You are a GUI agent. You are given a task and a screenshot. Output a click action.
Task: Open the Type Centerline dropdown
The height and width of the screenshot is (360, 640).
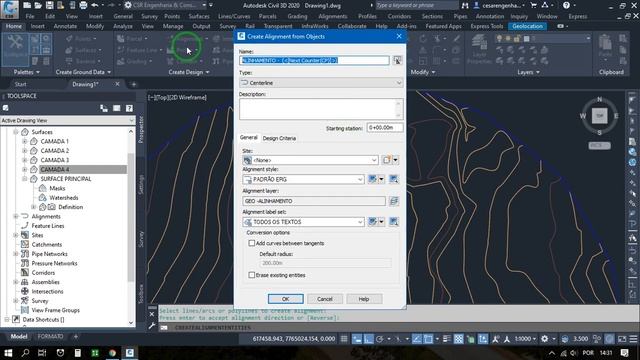[x=321, y=83]
